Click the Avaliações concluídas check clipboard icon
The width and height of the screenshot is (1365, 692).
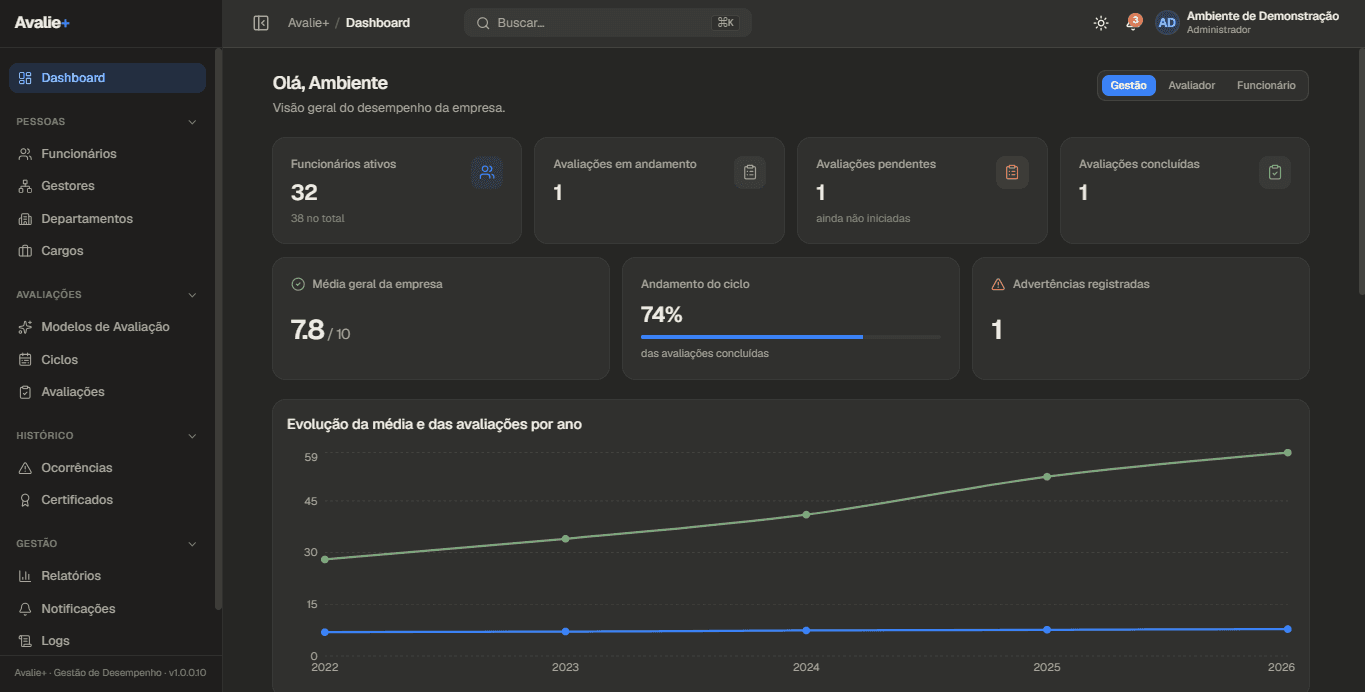point(1275,172)
